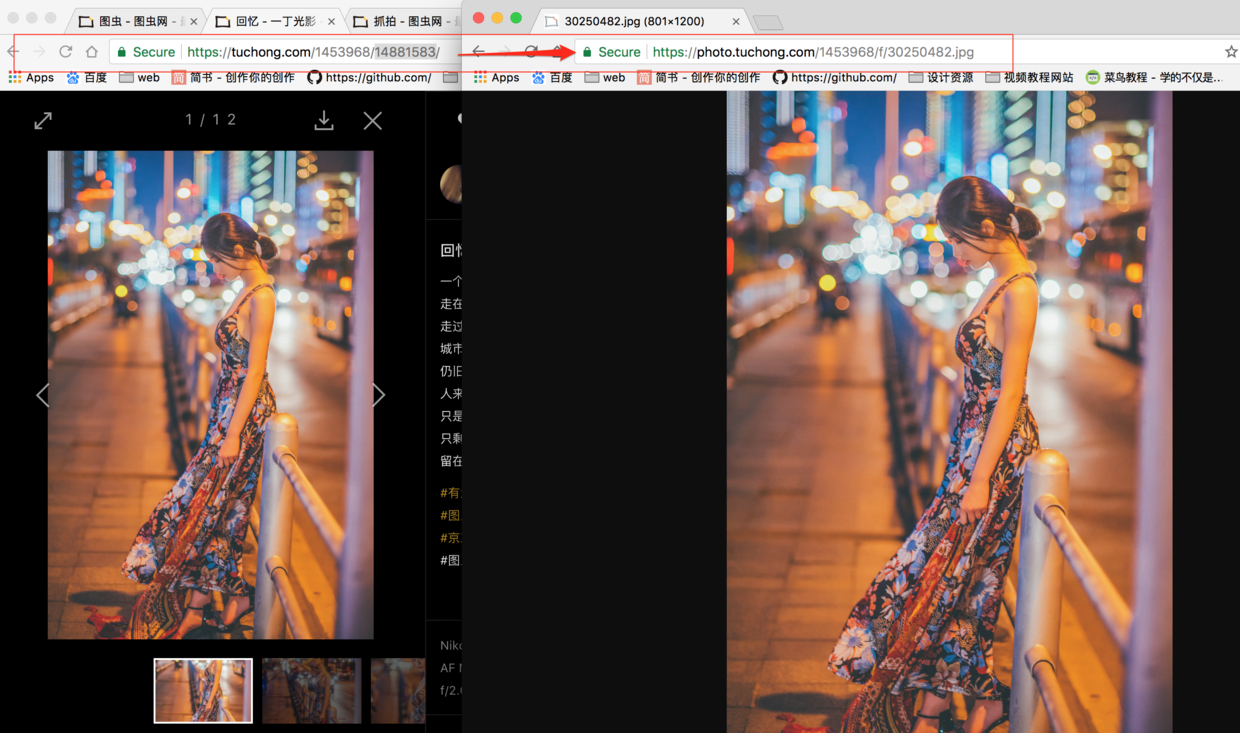This screenshot has width=1240, height=733.
Task: Click the 1 / 12 photo counter
Action: click(x=210, y=119)
